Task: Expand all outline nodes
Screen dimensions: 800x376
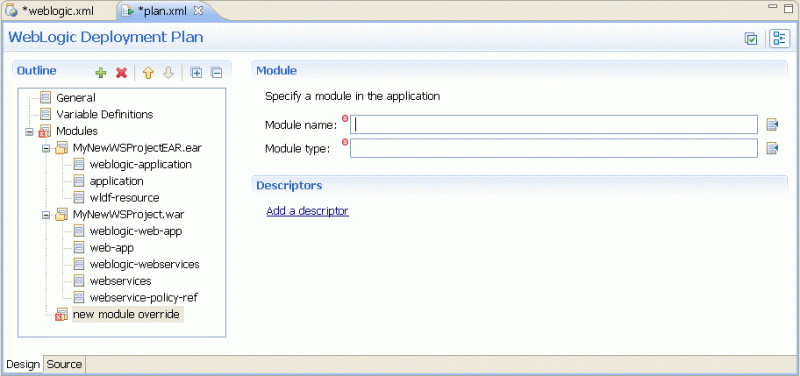Action: tap(196, 73)
